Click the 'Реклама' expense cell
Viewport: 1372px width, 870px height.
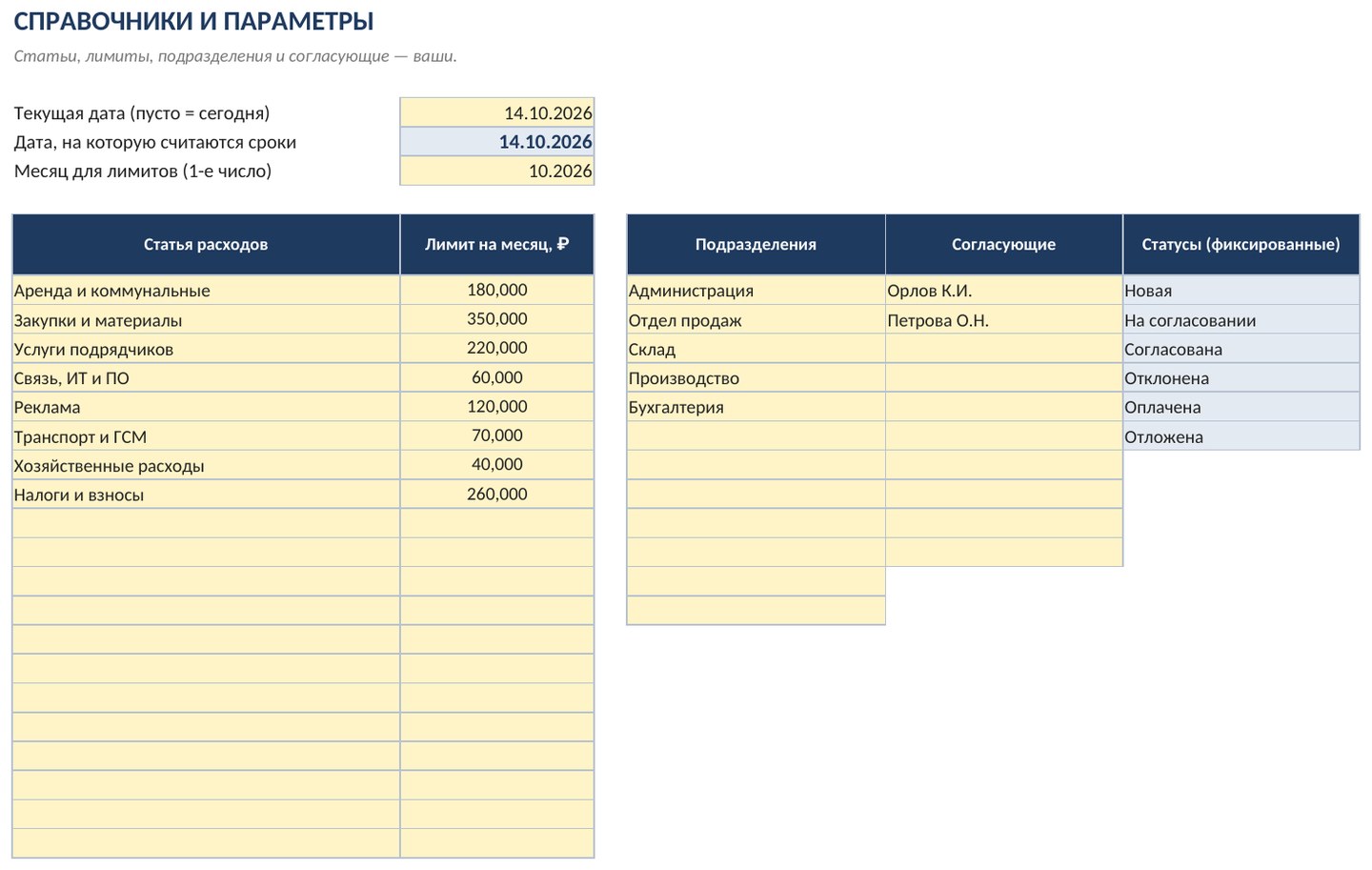(206, 407)
